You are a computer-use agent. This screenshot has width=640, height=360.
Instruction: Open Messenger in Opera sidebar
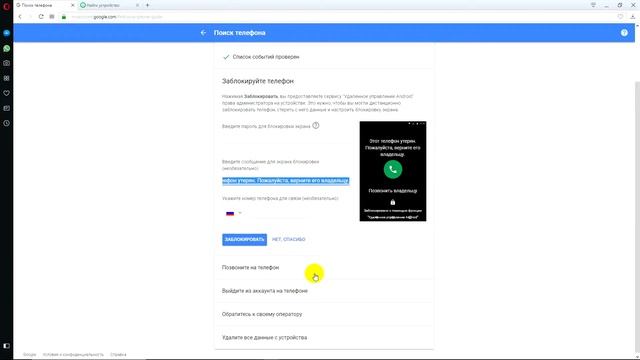pyautogui.click(x=7, y=33)
